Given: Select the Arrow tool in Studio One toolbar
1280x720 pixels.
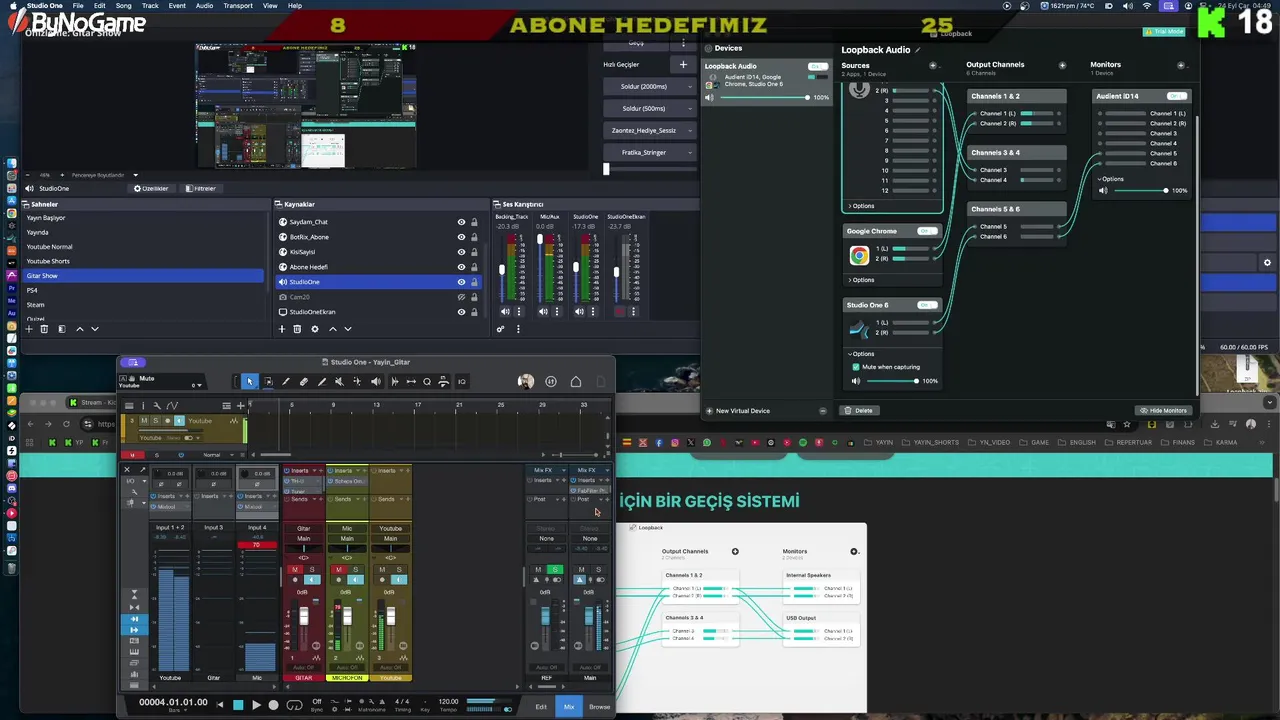Looking at the screenshot, I should click(250, 382).
